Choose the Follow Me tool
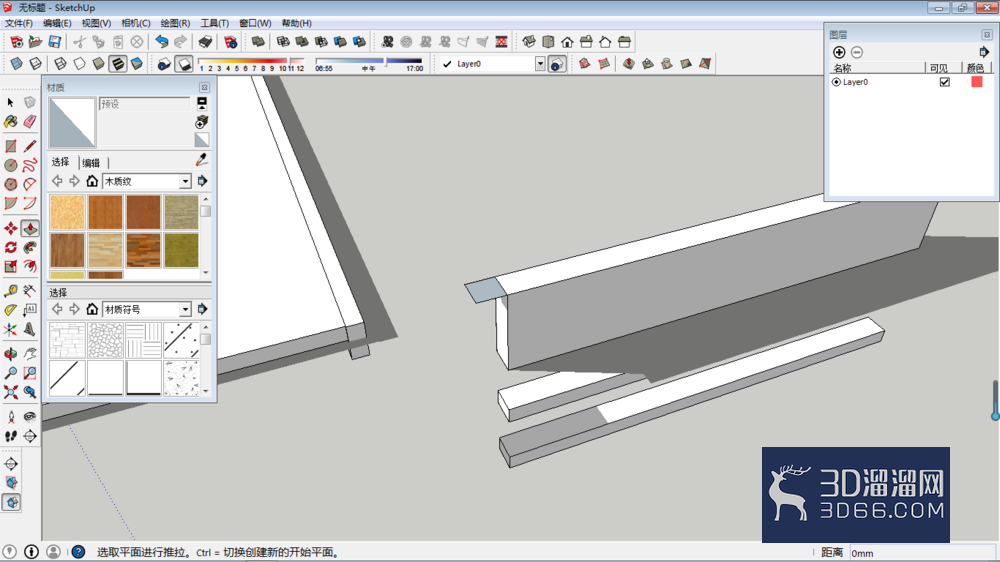1000x562 pixels. pyautogui.click(x=30, y=248)
